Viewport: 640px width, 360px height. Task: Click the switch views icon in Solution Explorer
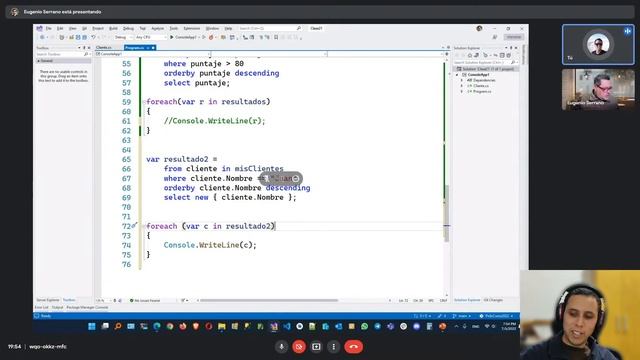tap(476, 55)
